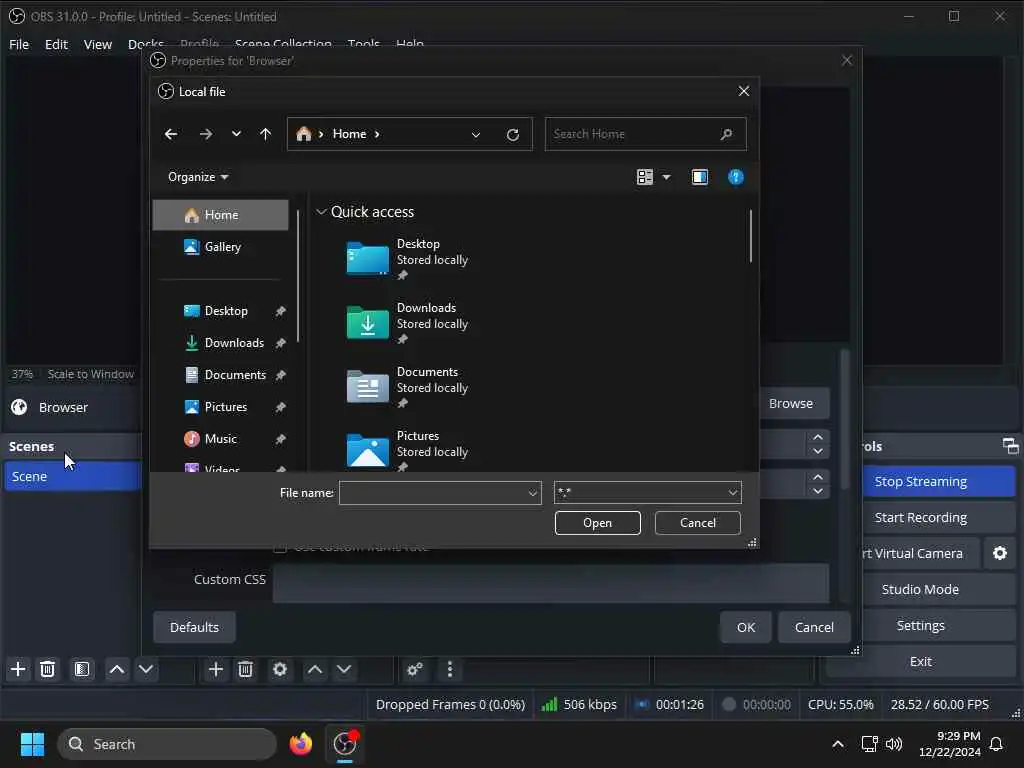Go up one folder level

pos(265,134)
